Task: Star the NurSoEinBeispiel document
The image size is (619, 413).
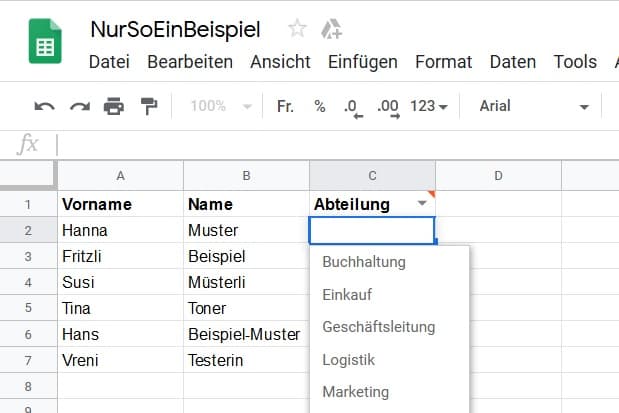Action: (298, 29)
